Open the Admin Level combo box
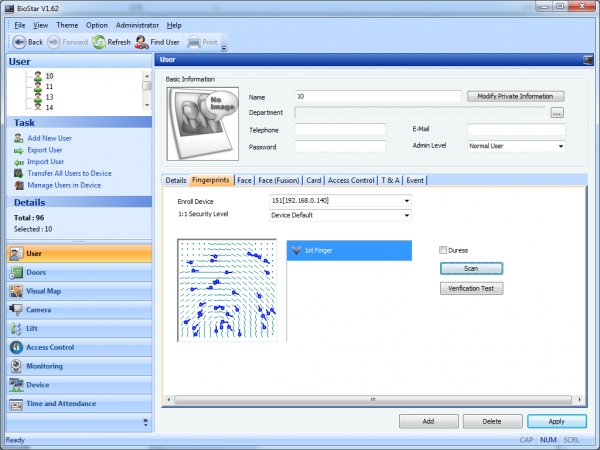This screenshot has height=450, width=600. point(561,146)
